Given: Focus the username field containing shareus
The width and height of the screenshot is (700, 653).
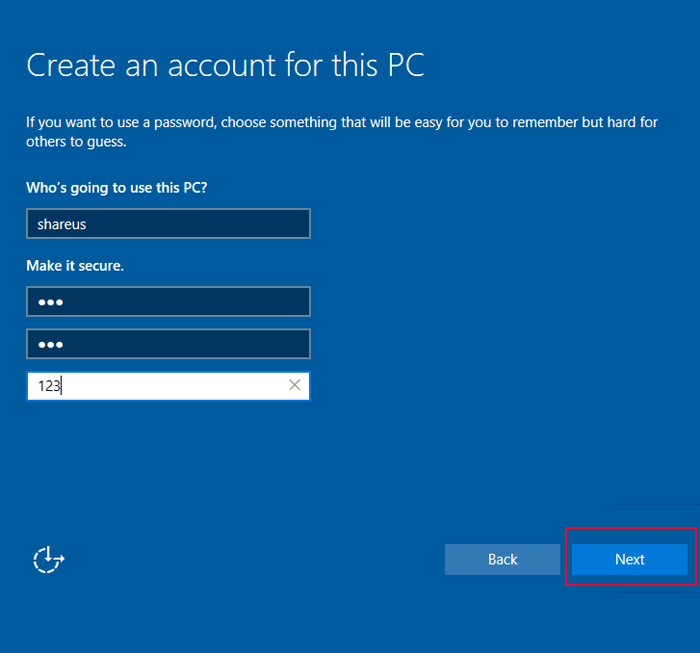Looking at the screenshot, I should (168, 224).
